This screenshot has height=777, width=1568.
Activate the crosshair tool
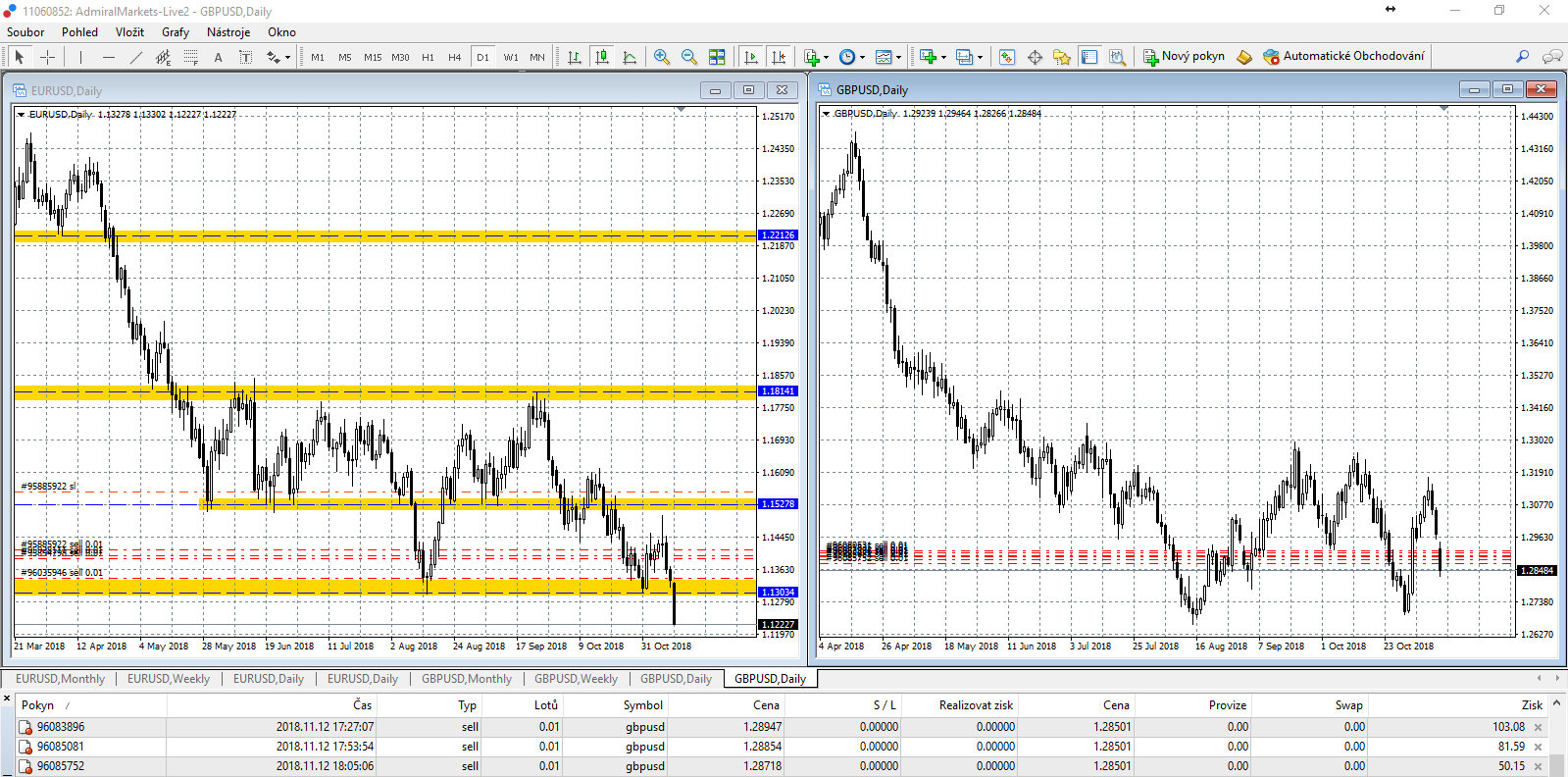pyautogui.click(x=46, y=57)
